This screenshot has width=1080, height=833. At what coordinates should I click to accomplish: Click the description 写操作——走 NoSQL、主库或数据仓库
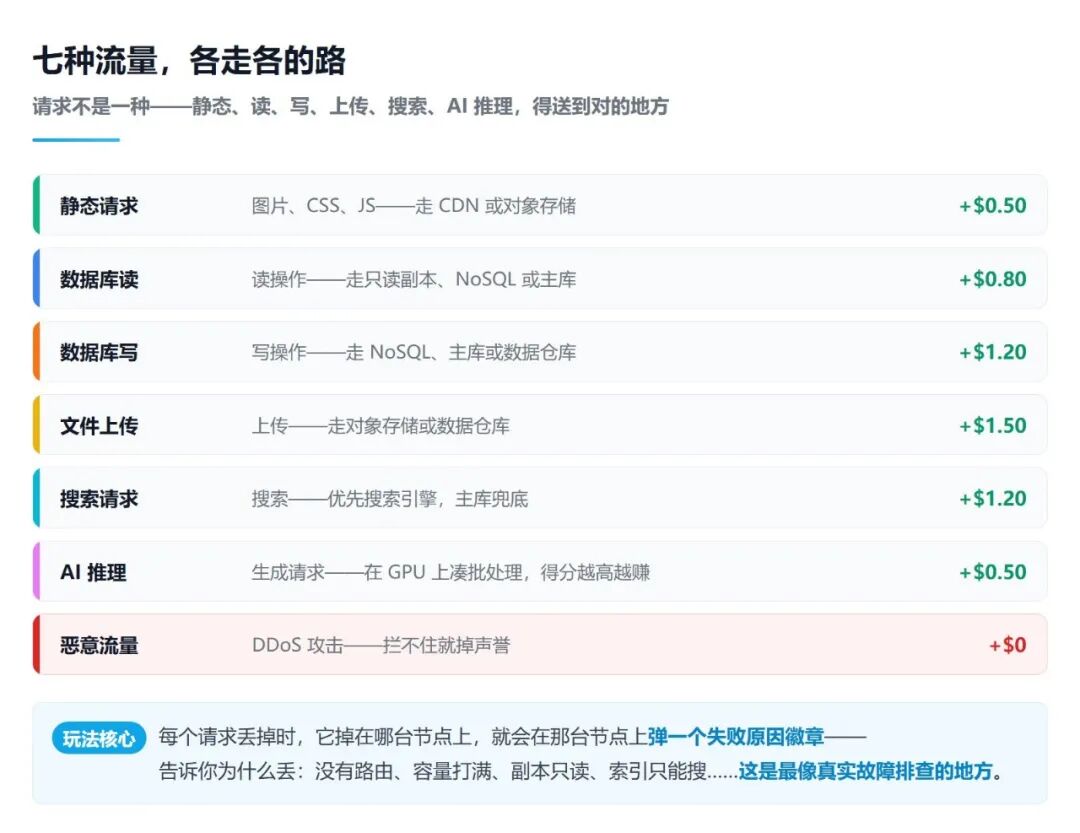click(x=414, y=352)
